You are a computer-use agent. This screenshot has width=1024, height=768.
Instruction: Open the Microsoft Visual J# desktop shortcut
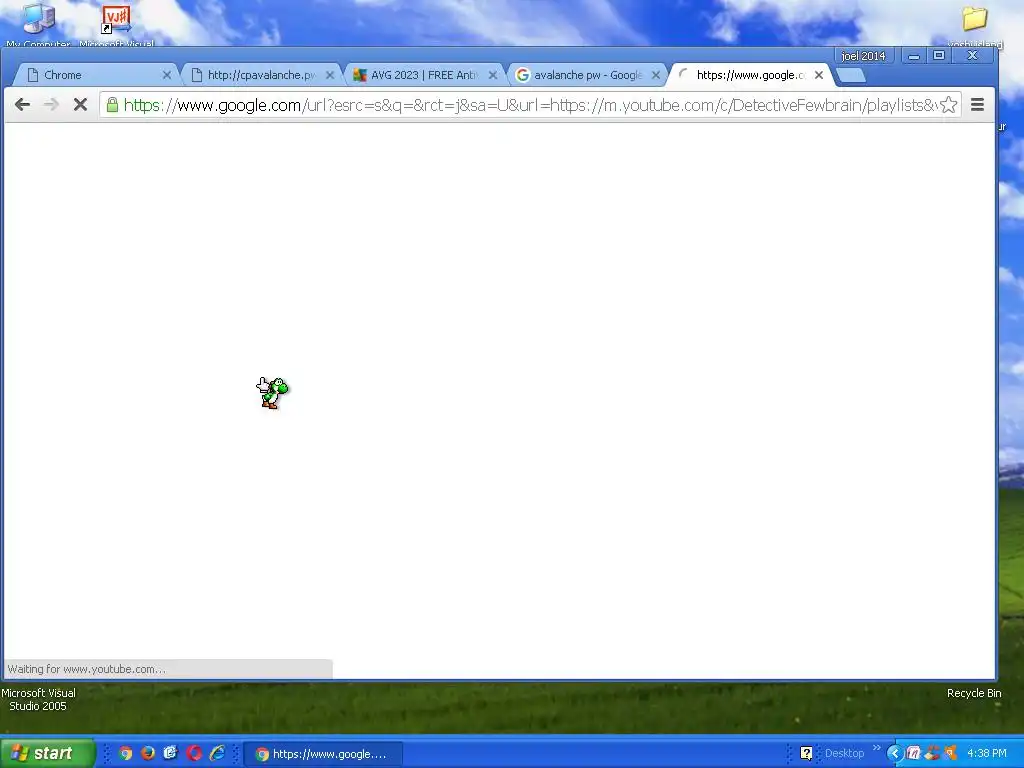[x=116, y=24]
